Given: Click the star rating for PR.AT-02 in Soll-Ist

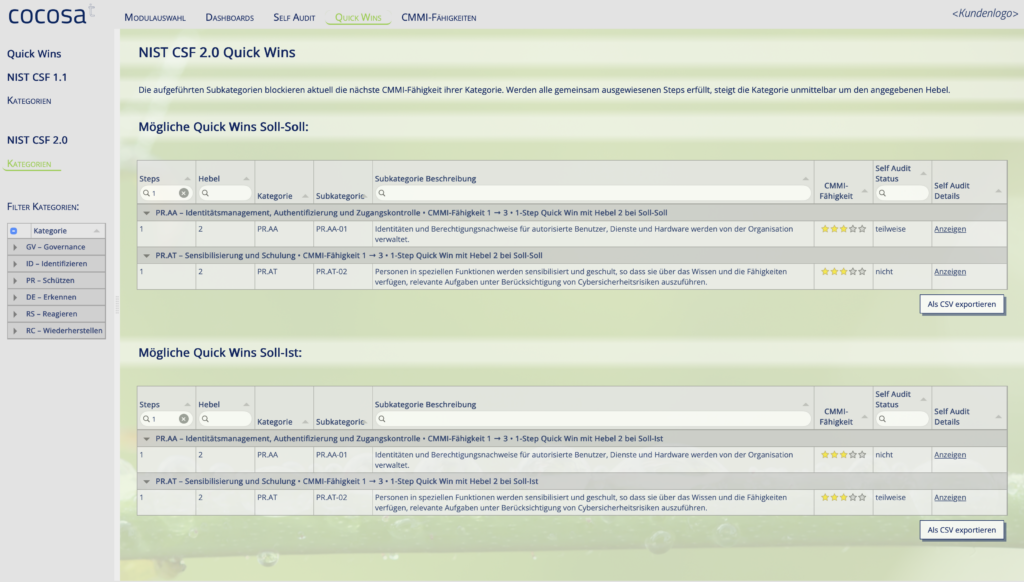Looking at the screenshot, I should (x=843, y=498).
